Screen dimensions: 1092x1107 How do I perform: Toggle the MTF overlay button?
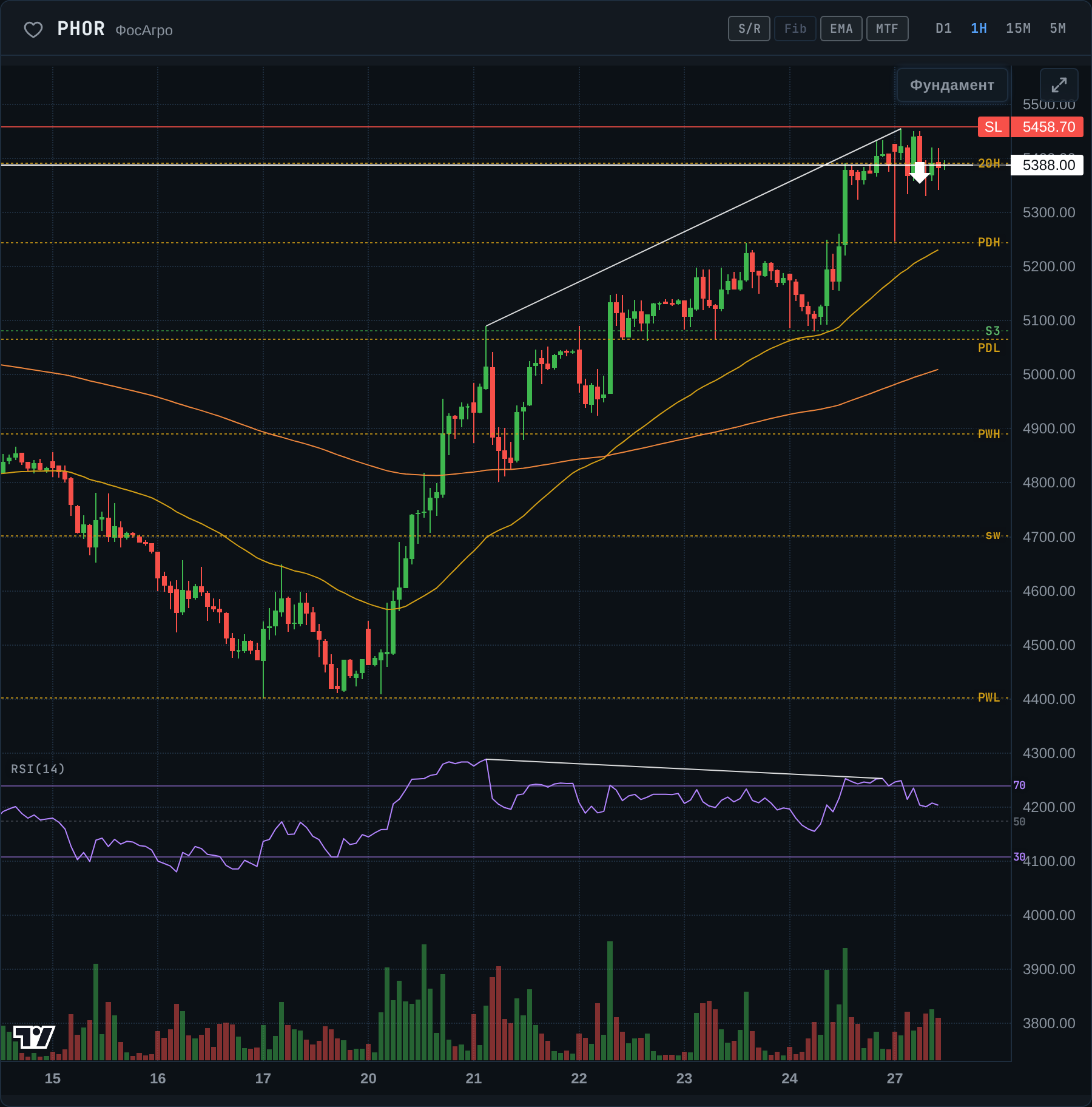tap(888, 29)
